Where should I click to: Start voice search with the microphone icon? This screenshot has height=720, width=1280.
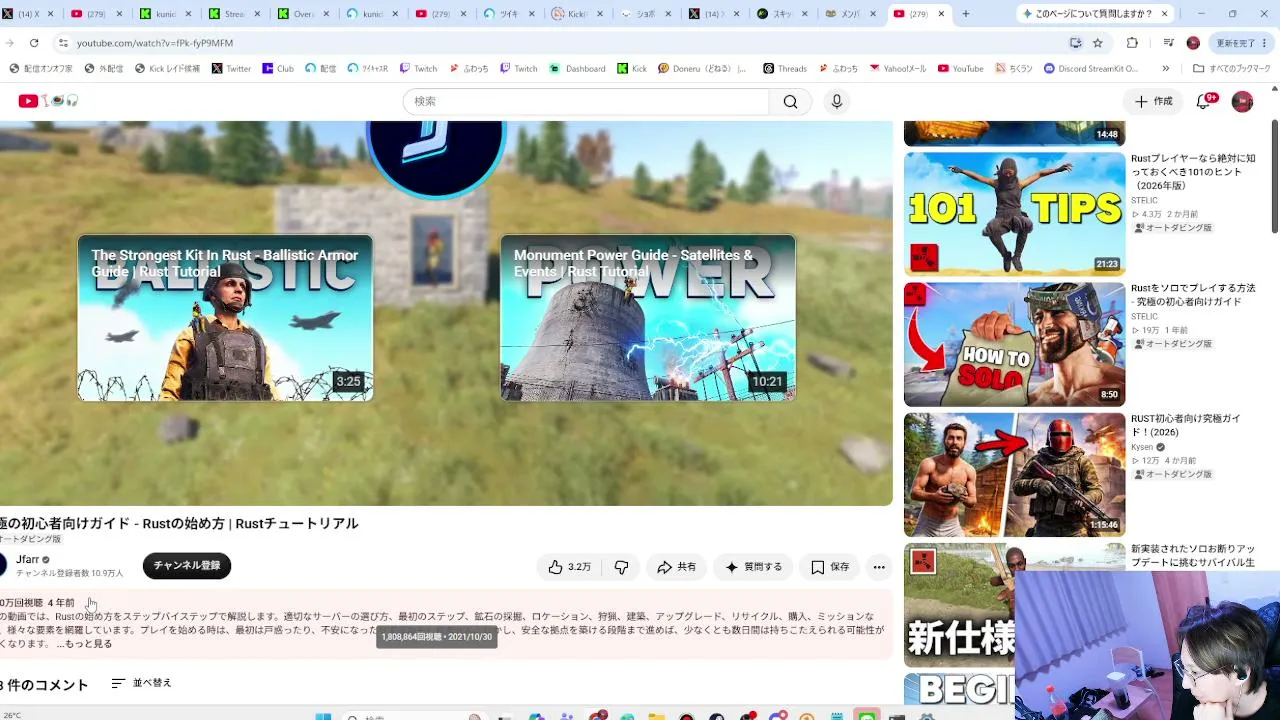tap(837, 101)
